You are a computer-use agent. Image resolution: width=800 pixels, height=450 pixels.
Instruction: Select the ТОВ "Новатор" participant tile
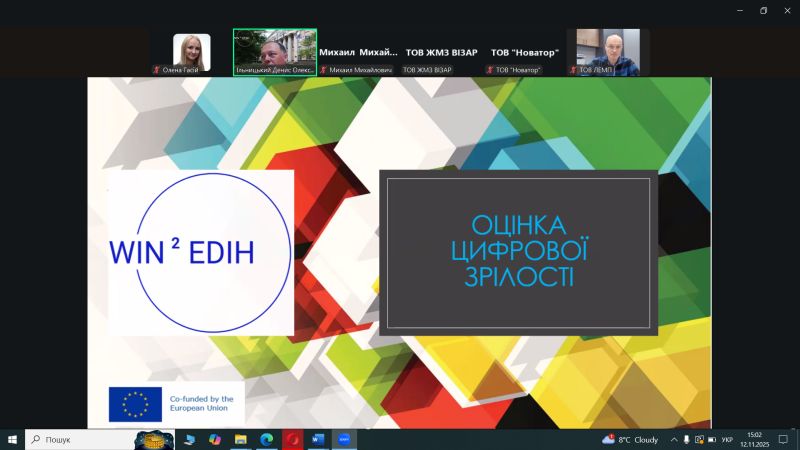click(525, 53)
